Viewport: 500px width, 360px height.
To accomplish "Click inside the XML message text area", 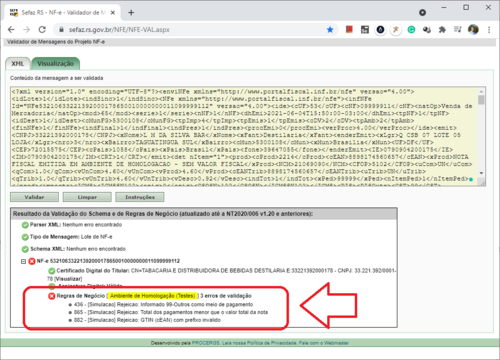I will (244, 136).
